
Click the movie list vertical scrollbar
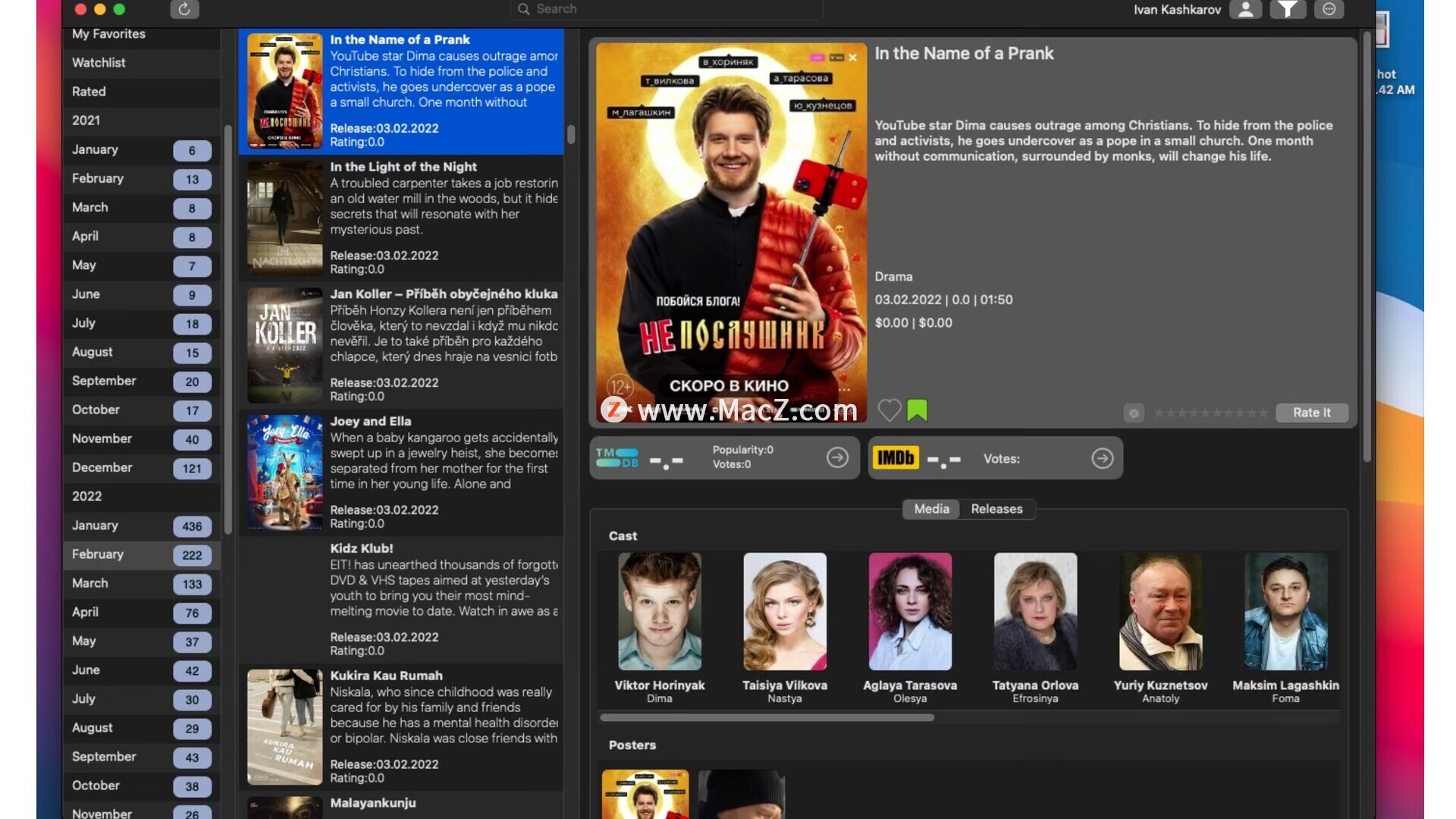pos(571,135)
